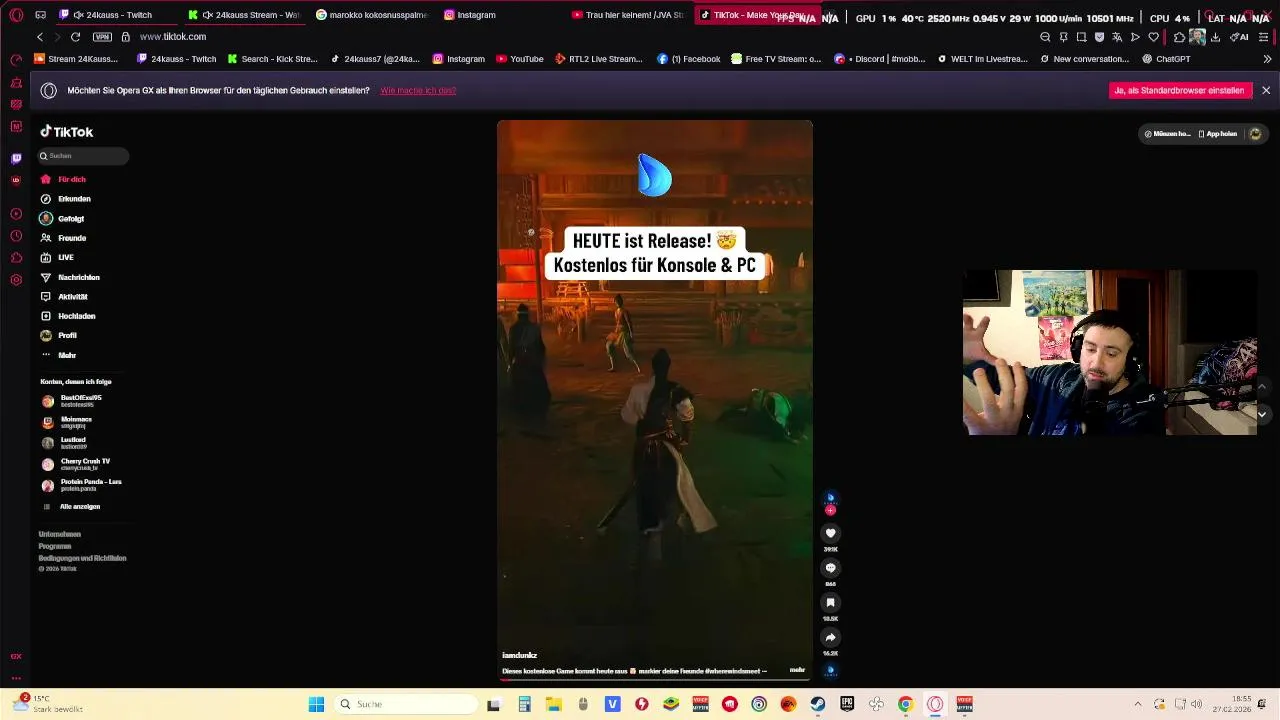Expand Programm footer section

(55, 546)
